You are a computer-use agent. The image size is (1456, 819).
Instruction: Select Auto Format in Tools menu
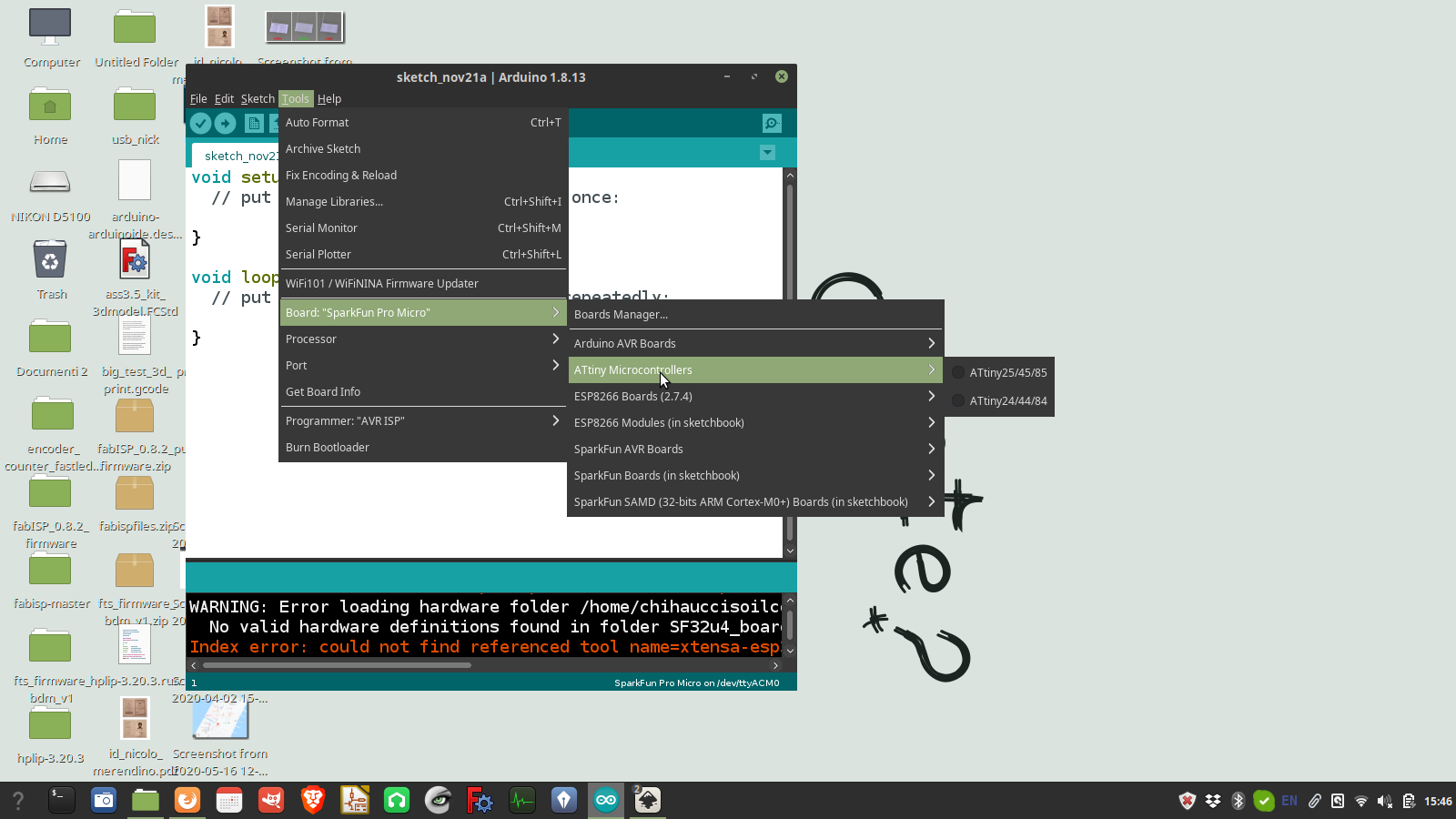click(x=423, y=122)
